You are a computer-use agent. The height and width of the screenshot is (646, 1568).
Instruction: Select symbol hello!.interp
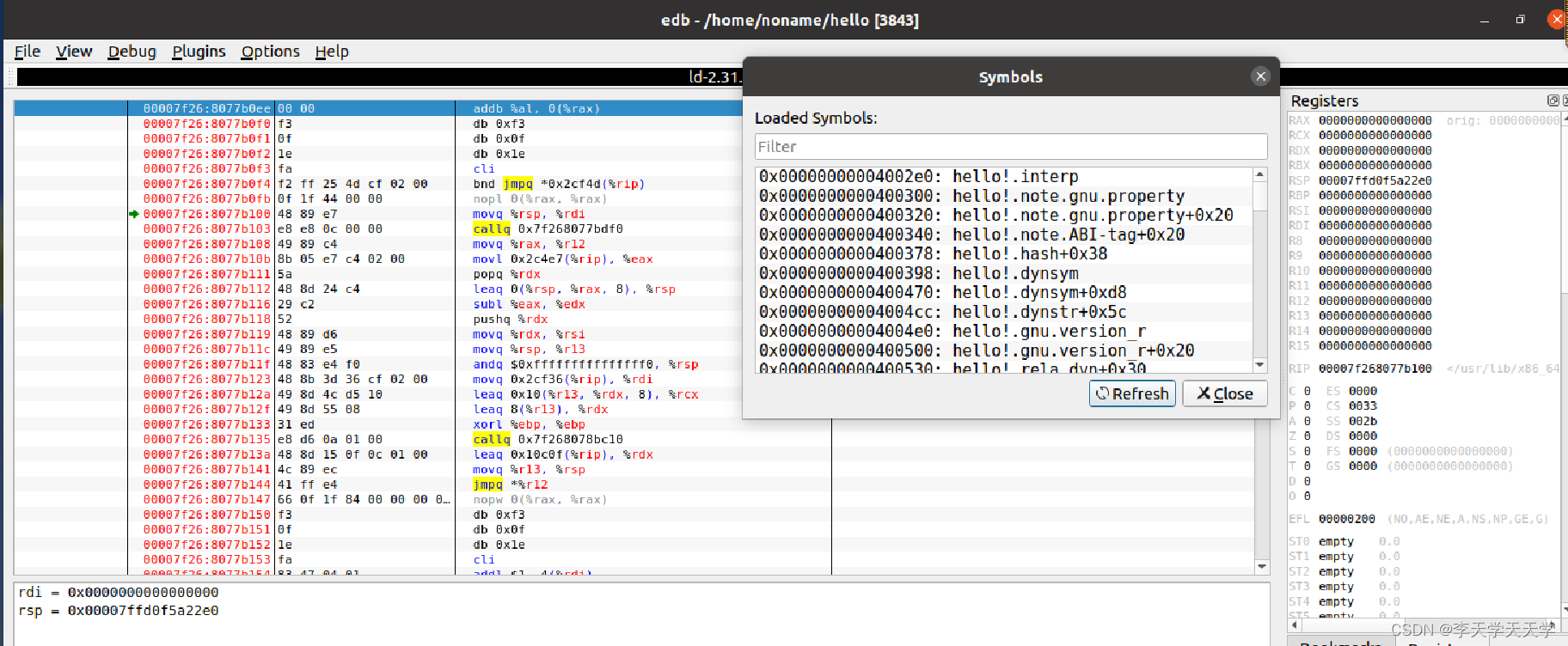1004,176
